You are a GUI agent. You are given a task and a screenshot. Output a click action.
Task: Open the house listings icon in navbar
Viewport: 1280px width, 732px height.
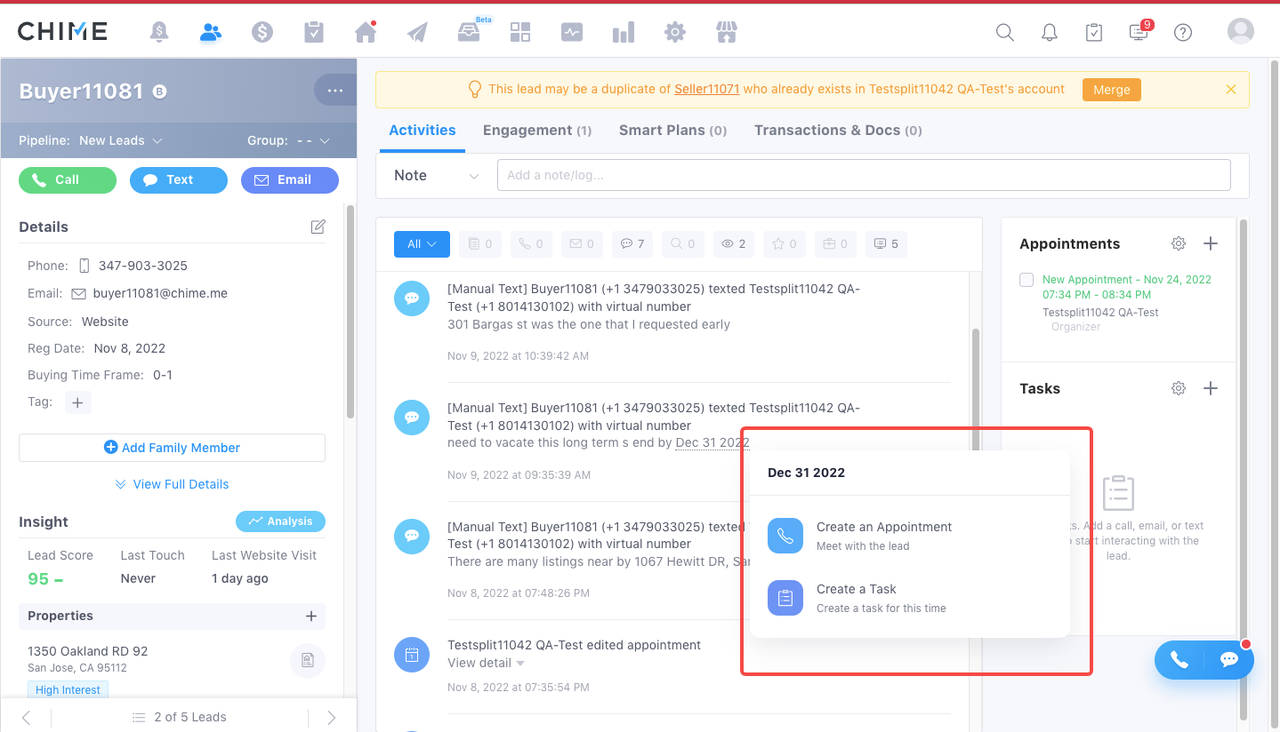click(x=366, y=32)
